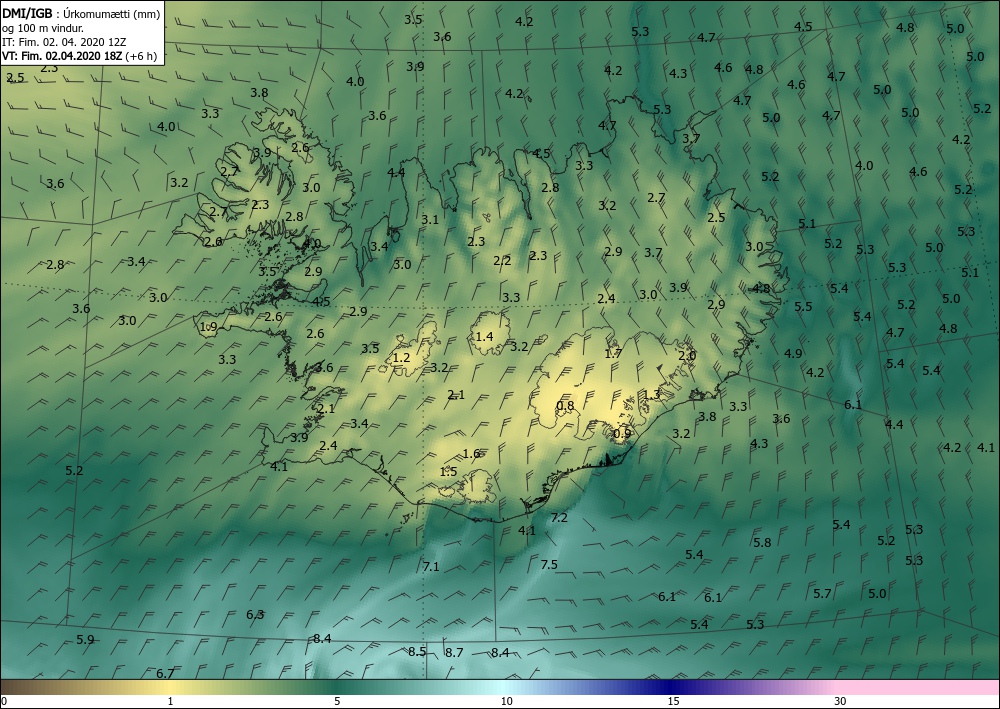
Task: Click the 1.6 value in south Iceland
Action: click(x=471, y=453)
